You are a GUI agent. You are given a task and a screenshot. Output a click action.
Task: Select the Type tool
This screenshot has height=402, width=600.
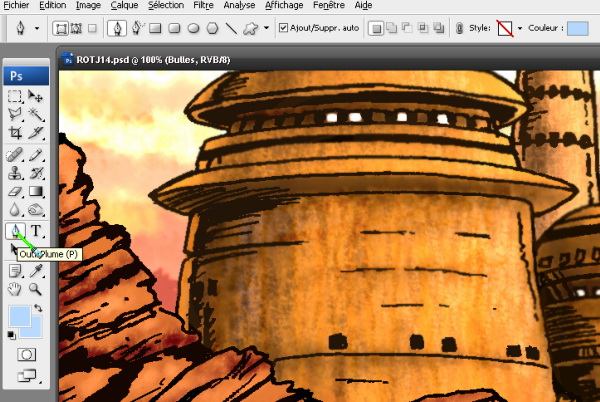pyautogui.click(x=36, y=231)
